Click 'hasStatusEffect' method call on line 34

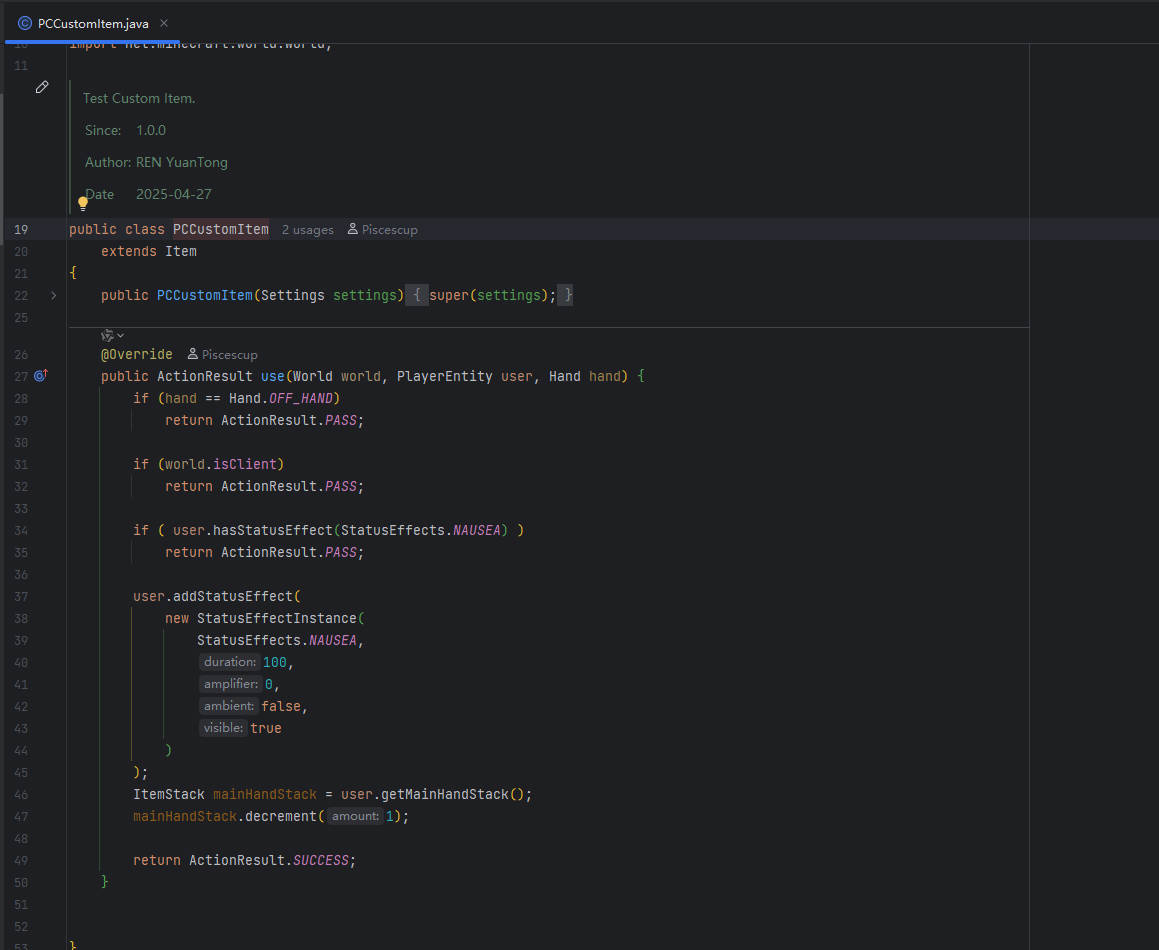click(273, 531)
